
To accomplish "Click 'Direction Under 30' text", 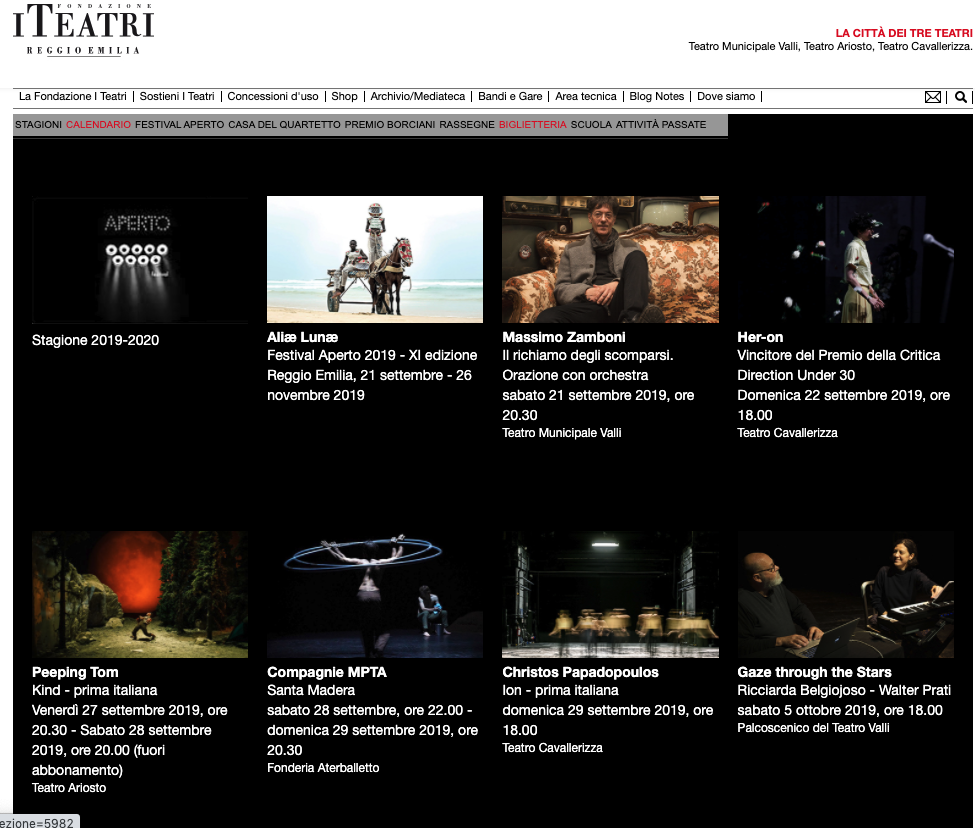I will click(x=796, y=375).
